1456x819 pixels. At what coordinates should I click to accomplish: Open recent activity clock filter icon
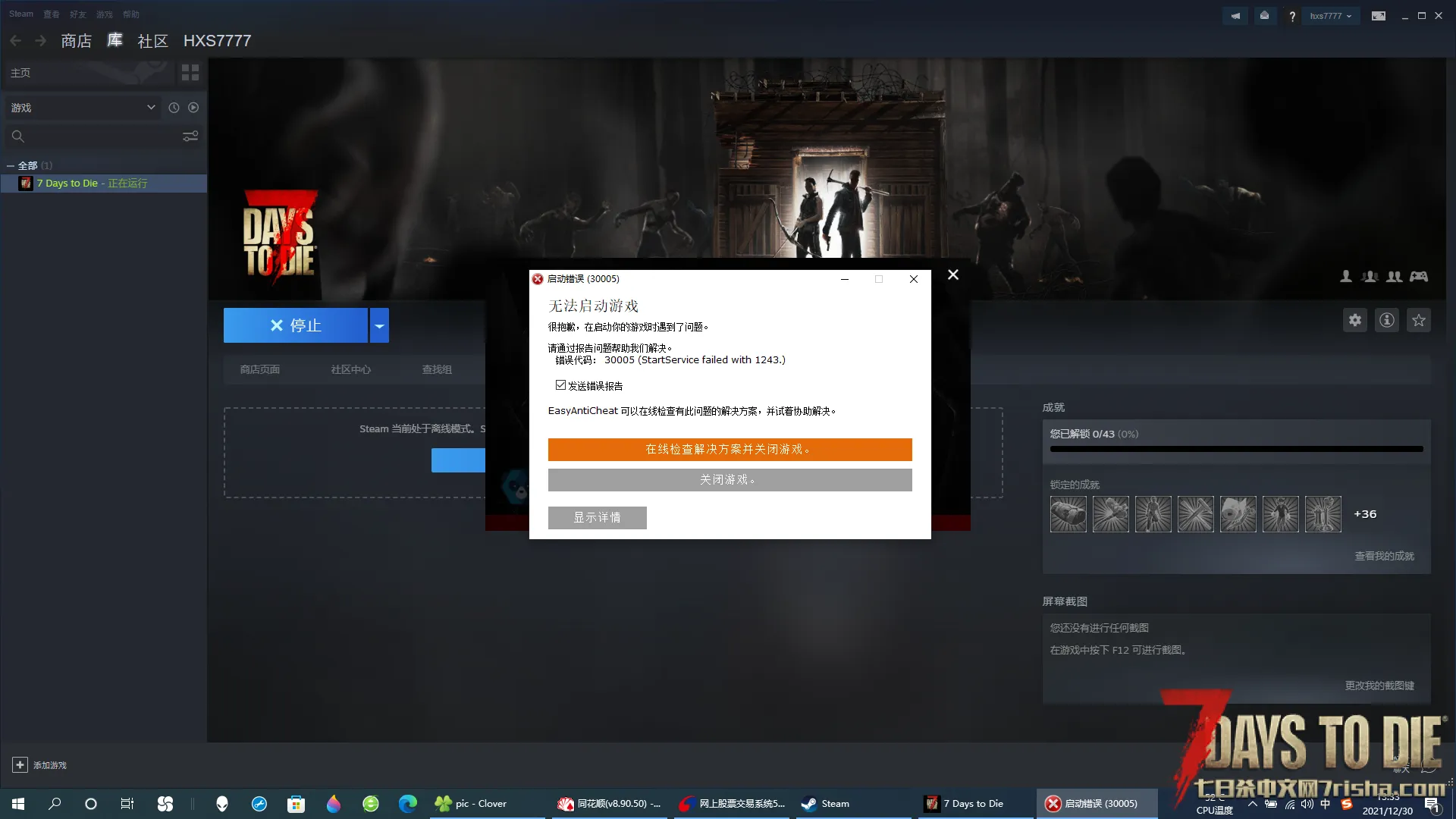[174, 108]
